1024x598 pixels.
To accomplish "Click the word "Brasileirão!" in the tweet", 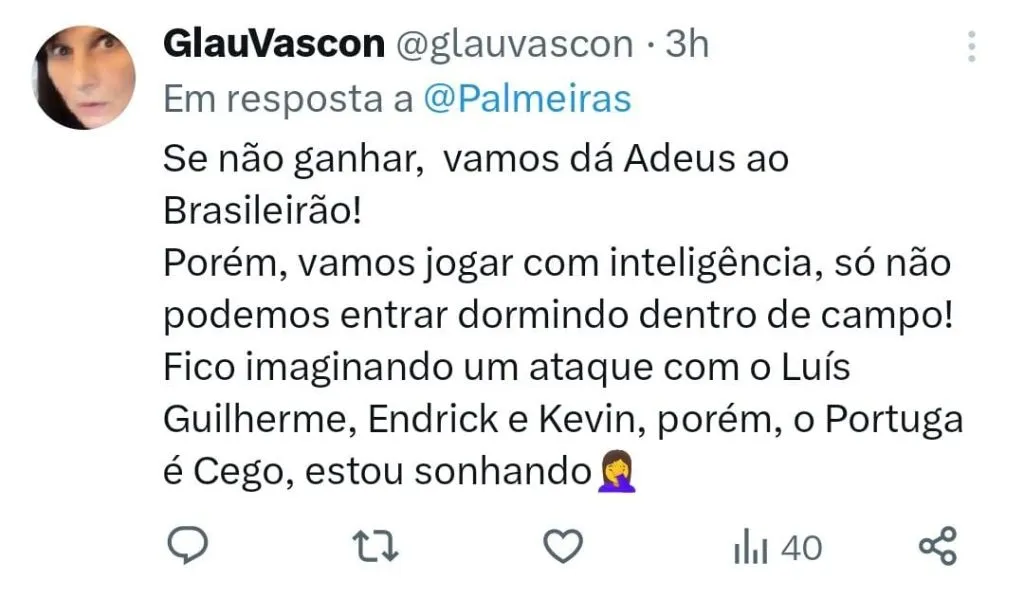I will point(263,211).
